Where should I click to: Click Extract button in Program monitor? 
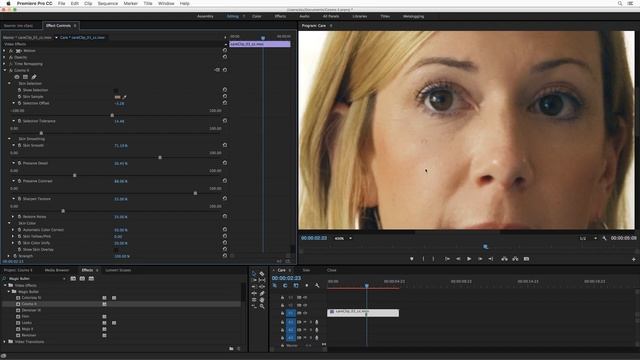515,259
